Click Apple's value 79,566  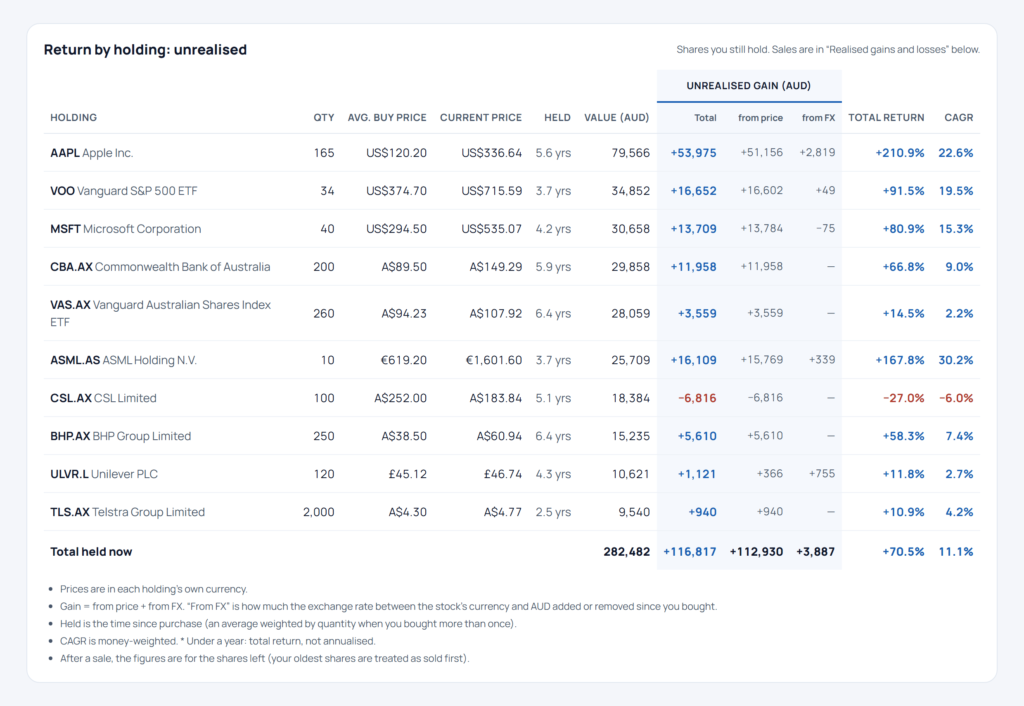[x=630, y=153]
